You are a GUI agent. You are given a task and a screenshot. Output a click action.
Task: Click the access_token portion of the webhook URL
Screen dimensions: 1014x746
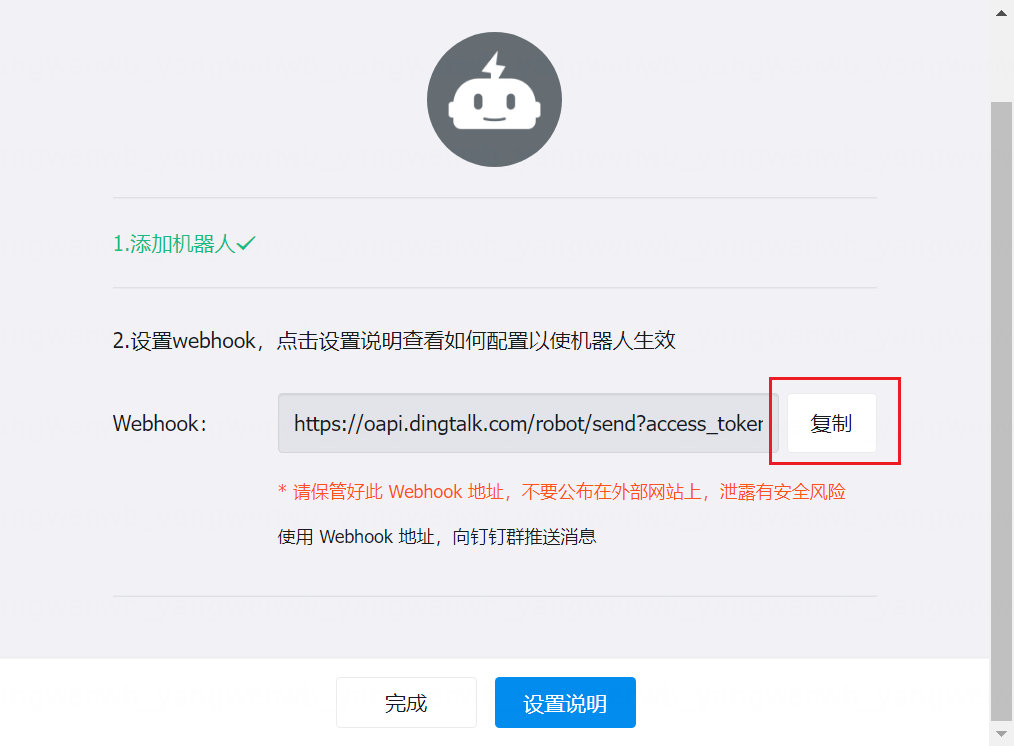pyautogui.click(x=710, y=423)
